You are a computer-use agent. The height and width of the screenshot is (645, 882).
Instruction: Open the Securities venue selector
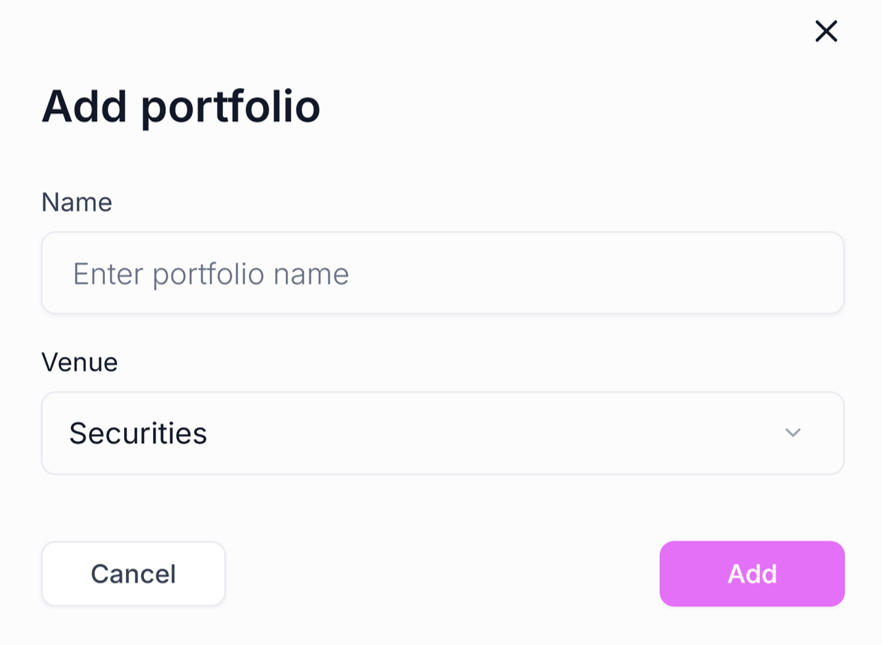[442, 433]
